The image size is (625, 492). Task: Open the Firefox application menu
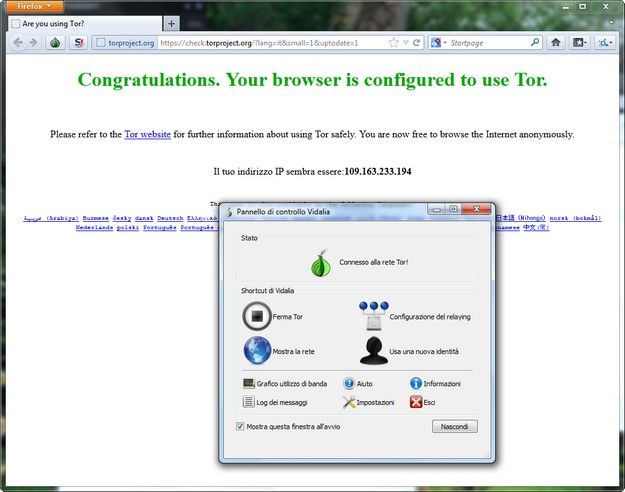[34, 6]
